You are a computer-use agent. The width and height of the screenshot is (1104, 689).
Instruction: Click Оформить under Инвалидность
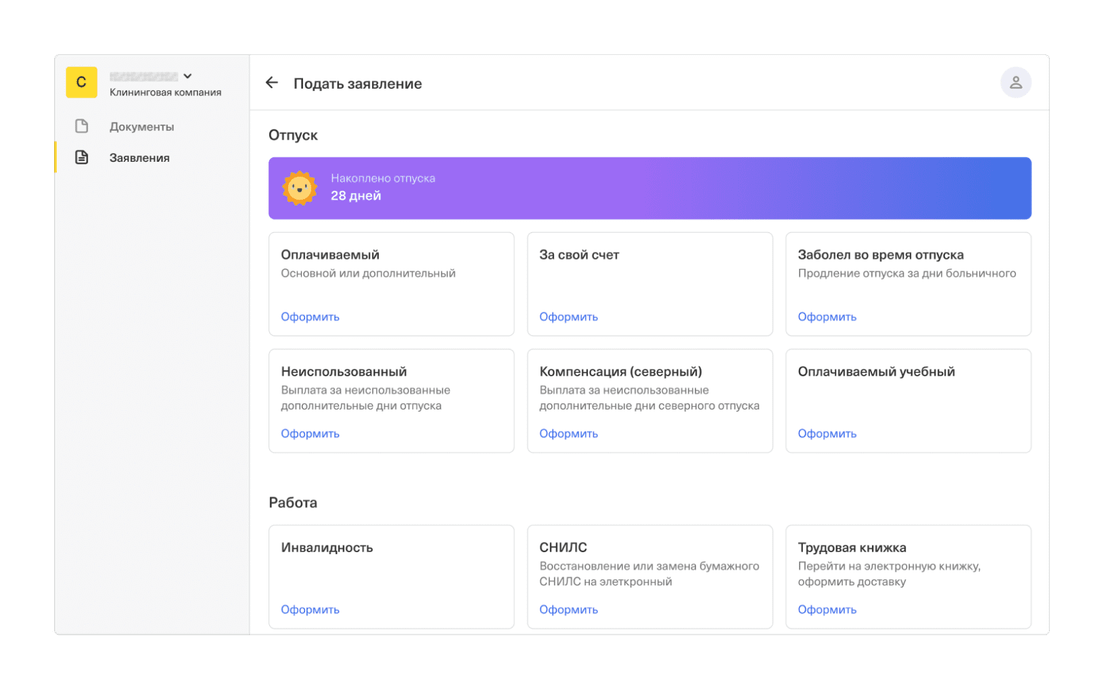coord(310,609)
